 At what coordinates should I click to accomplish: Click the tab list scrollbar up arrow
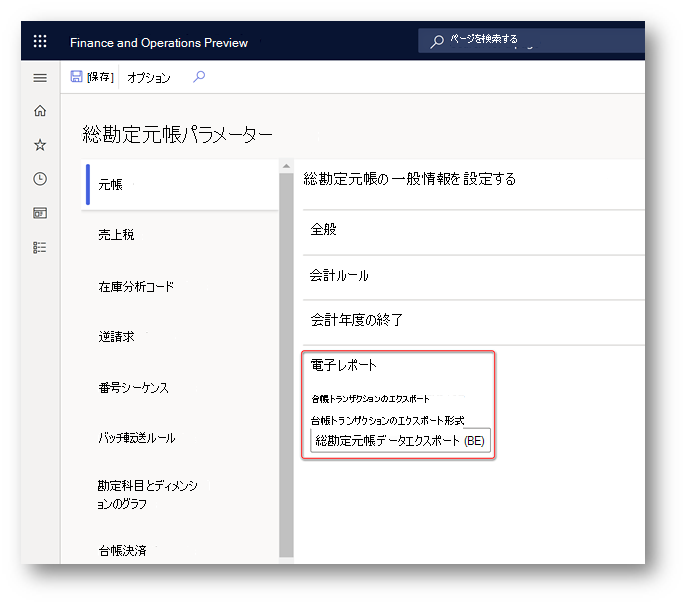click(x=286, y=166)
